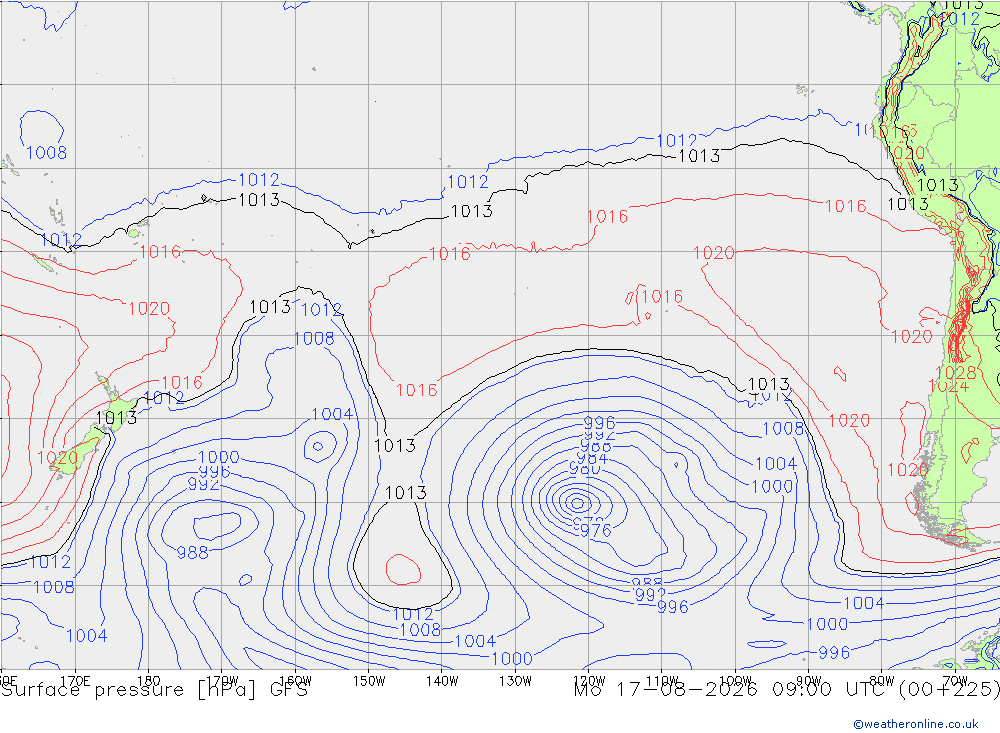This screenshot has width=1000, height=733.
Task: Select the 988 label under the western low
Action: [193, 552]
